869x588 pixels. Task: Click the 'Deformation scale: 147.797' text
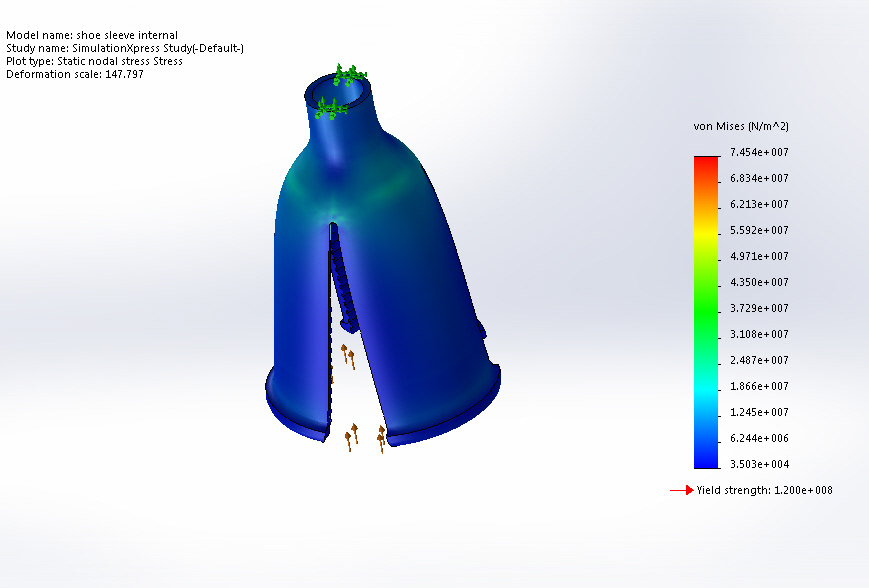click(x=75, y=74)
